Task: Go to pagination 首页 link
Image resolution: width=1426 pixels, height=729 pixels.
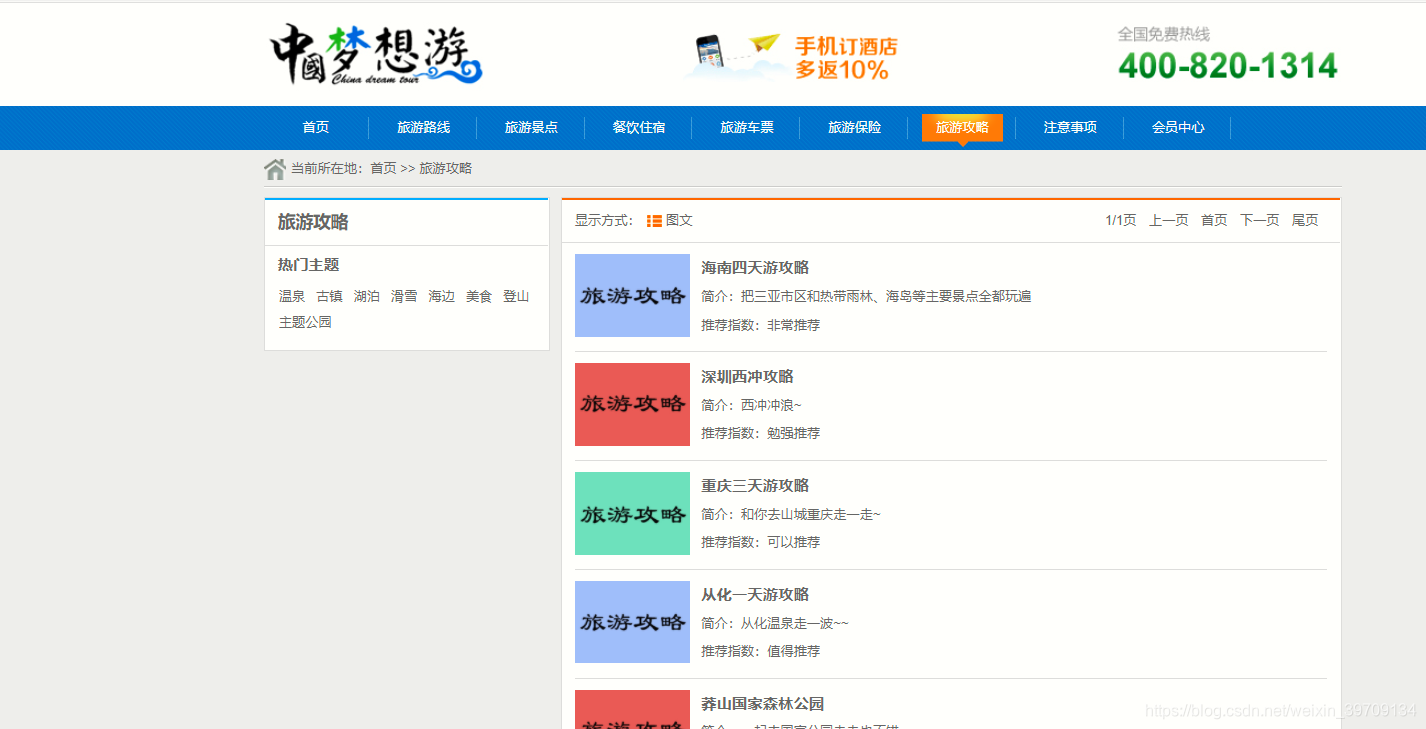Action: 1214,221
